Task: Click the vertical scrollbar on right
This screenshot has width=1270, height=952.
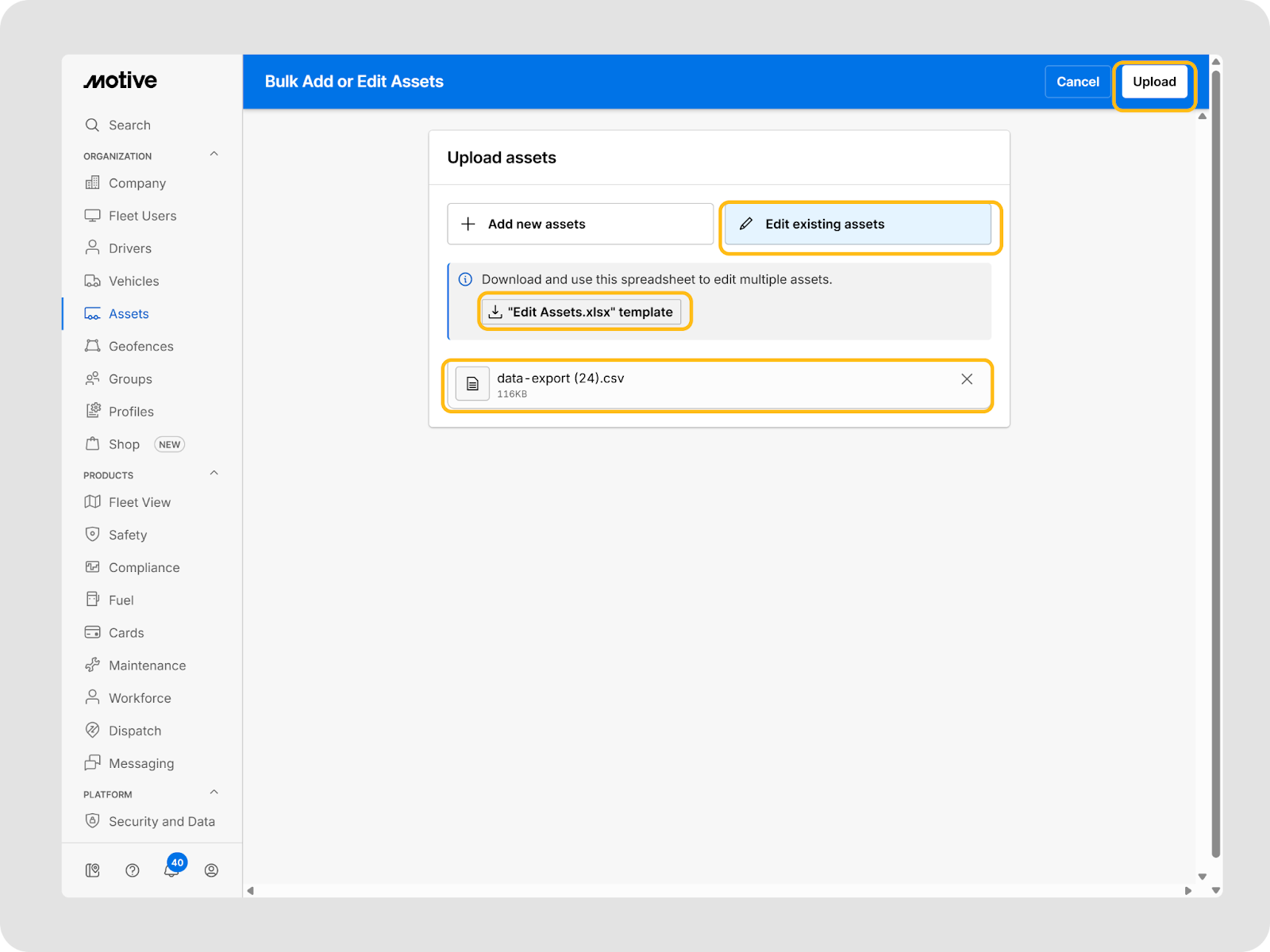Action: point(1215,460)
